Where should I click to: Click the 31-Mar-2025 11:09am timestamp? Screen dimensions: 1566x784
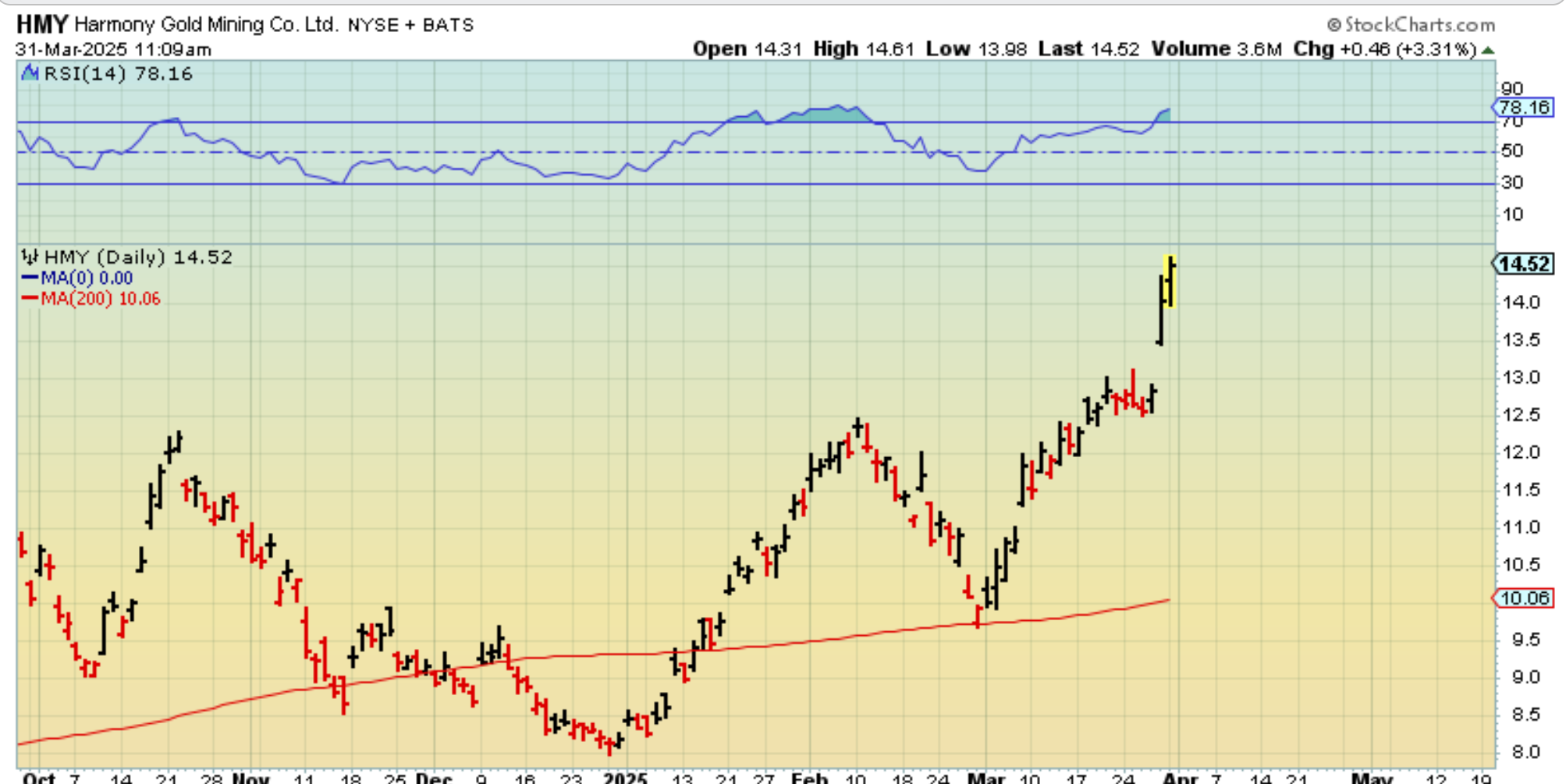click(113, 50)
